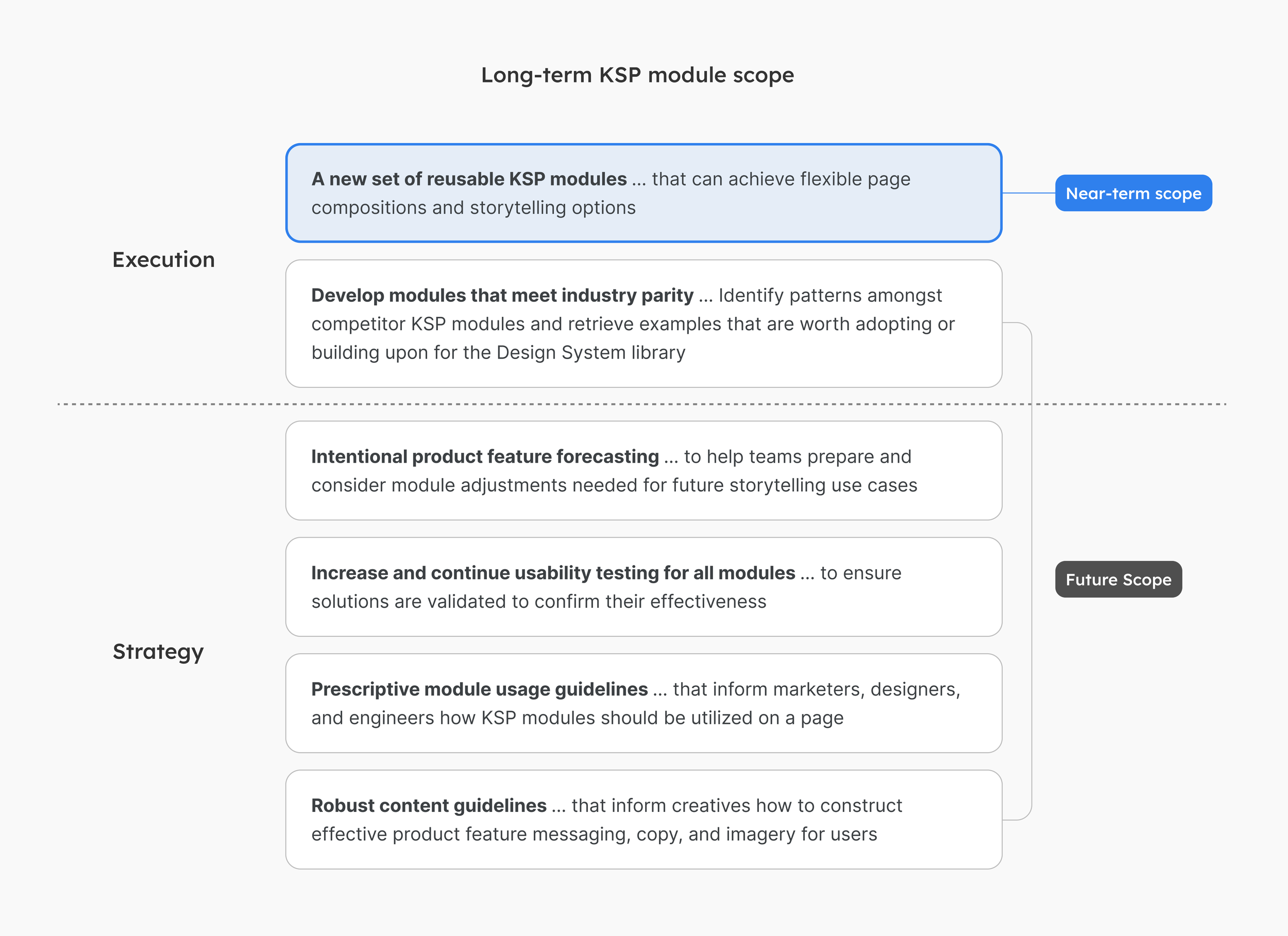The height and width of the screenshot is (936, 1288).
Task: Click the Execution section label
Action: (x=163, y=260)
